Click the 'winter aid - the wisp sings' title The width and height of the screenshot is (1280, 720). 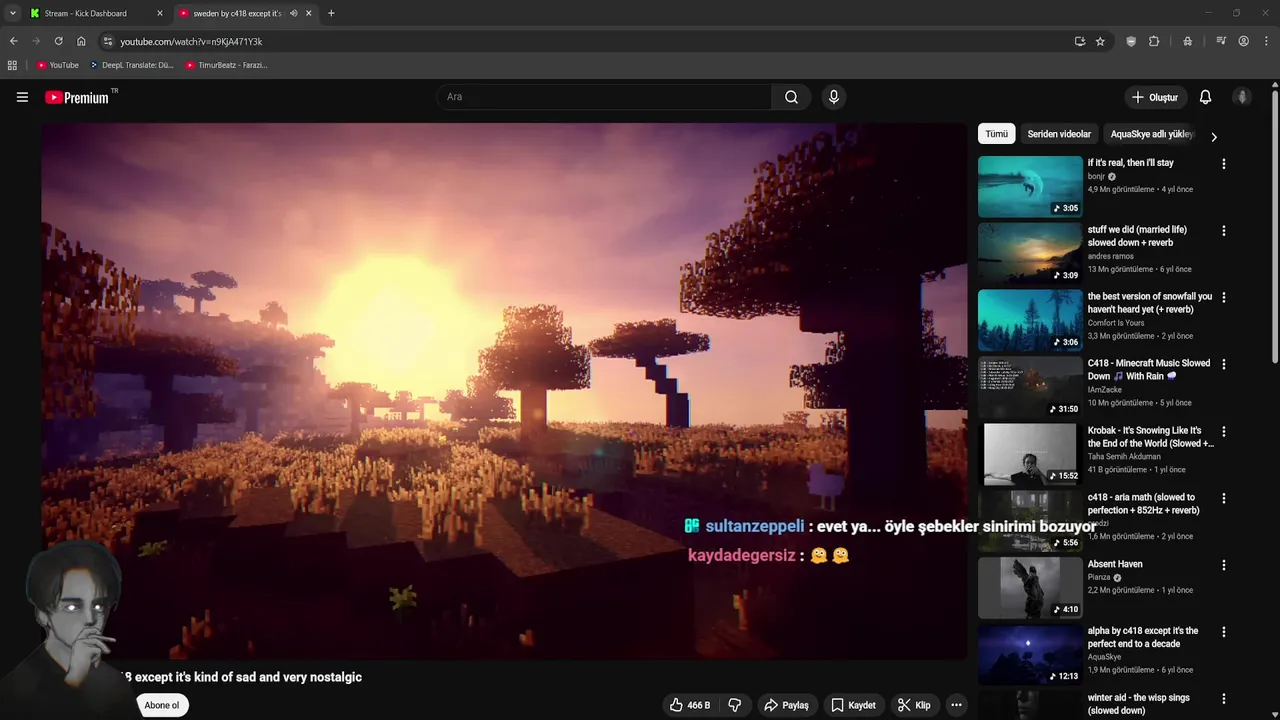click(x=1138, y=704)
